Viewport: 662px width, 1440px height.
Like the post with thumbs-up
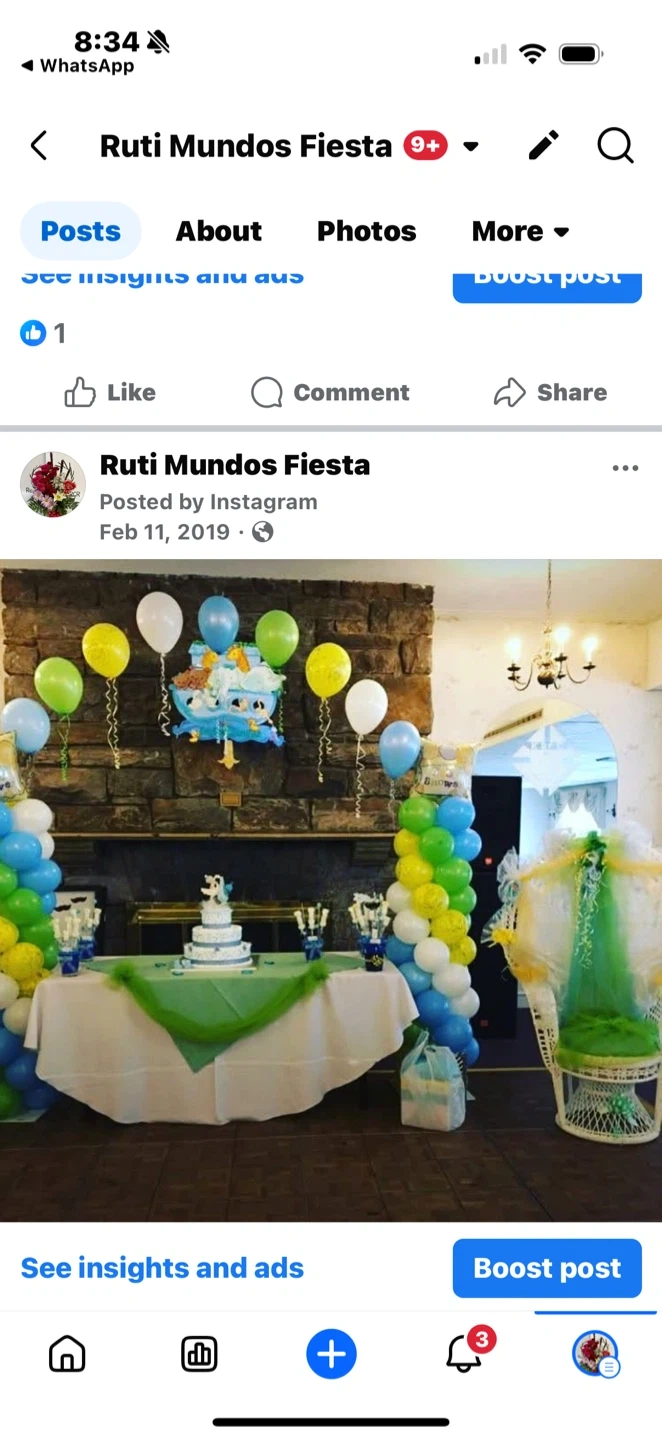110,392
